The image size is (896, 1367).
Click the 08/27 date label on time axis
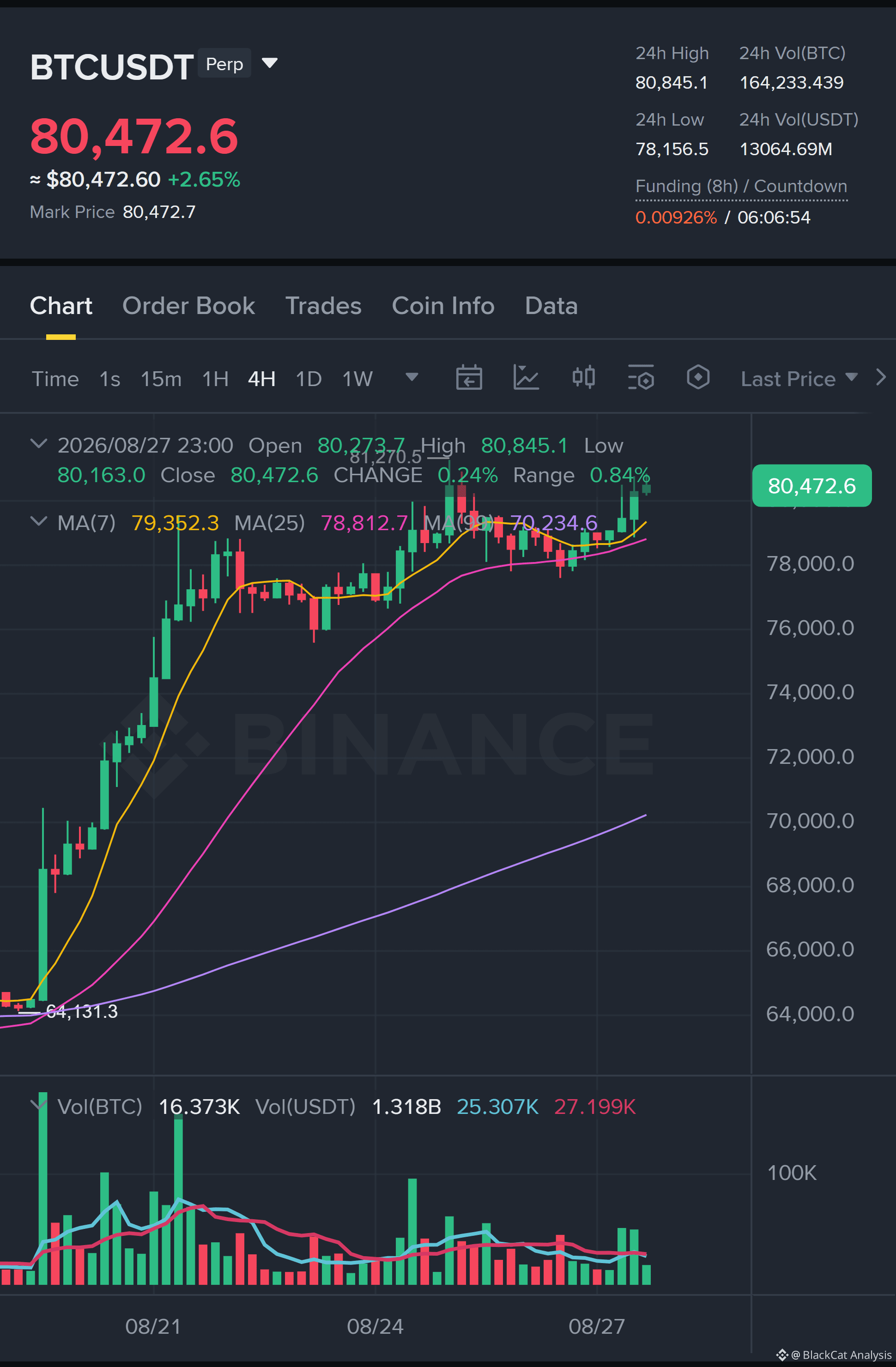click(x=597, y=1326)
